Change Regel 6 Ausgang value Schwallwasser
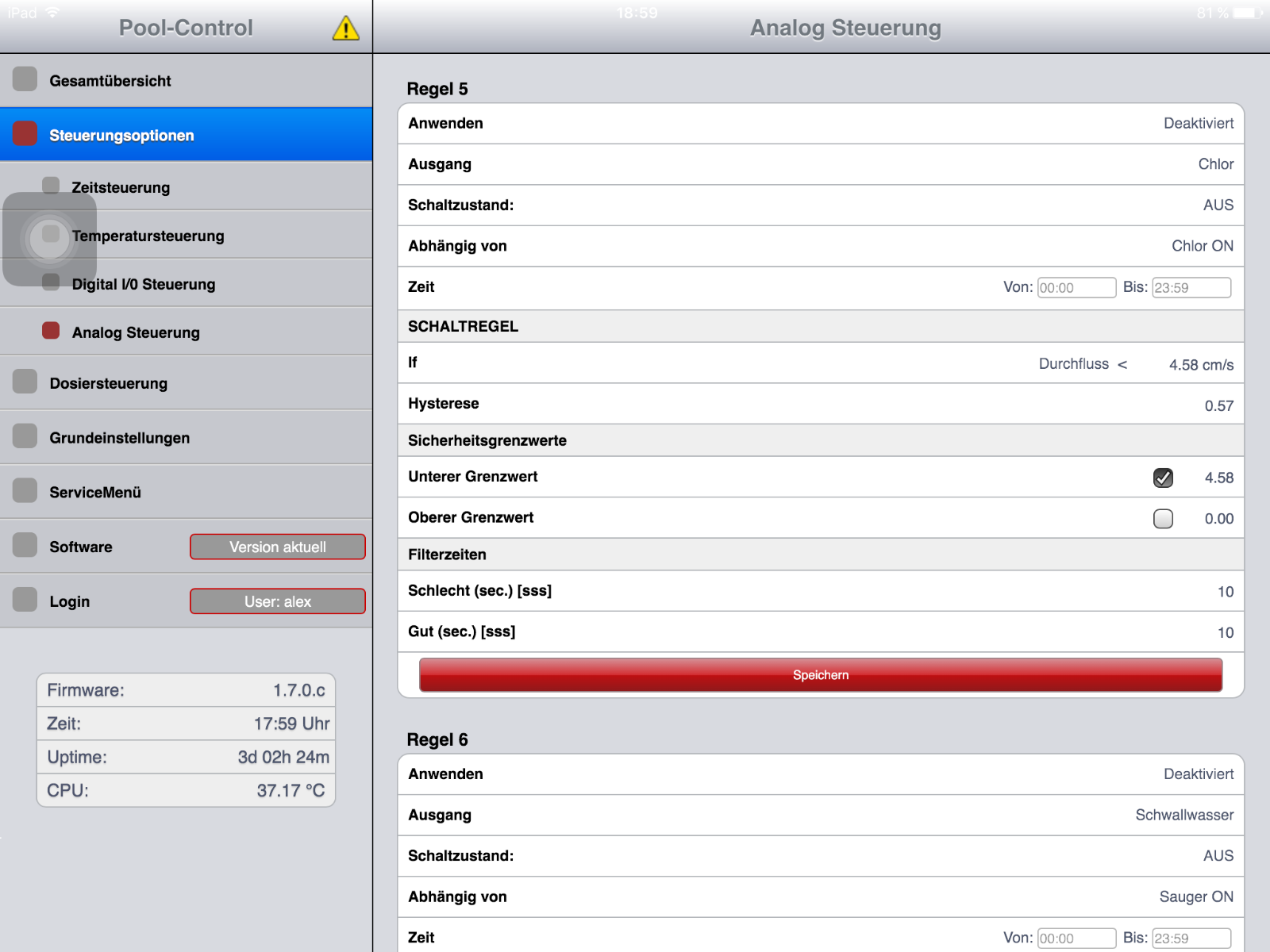Viewport: 1270px width, 952px height. (1183, 815)
